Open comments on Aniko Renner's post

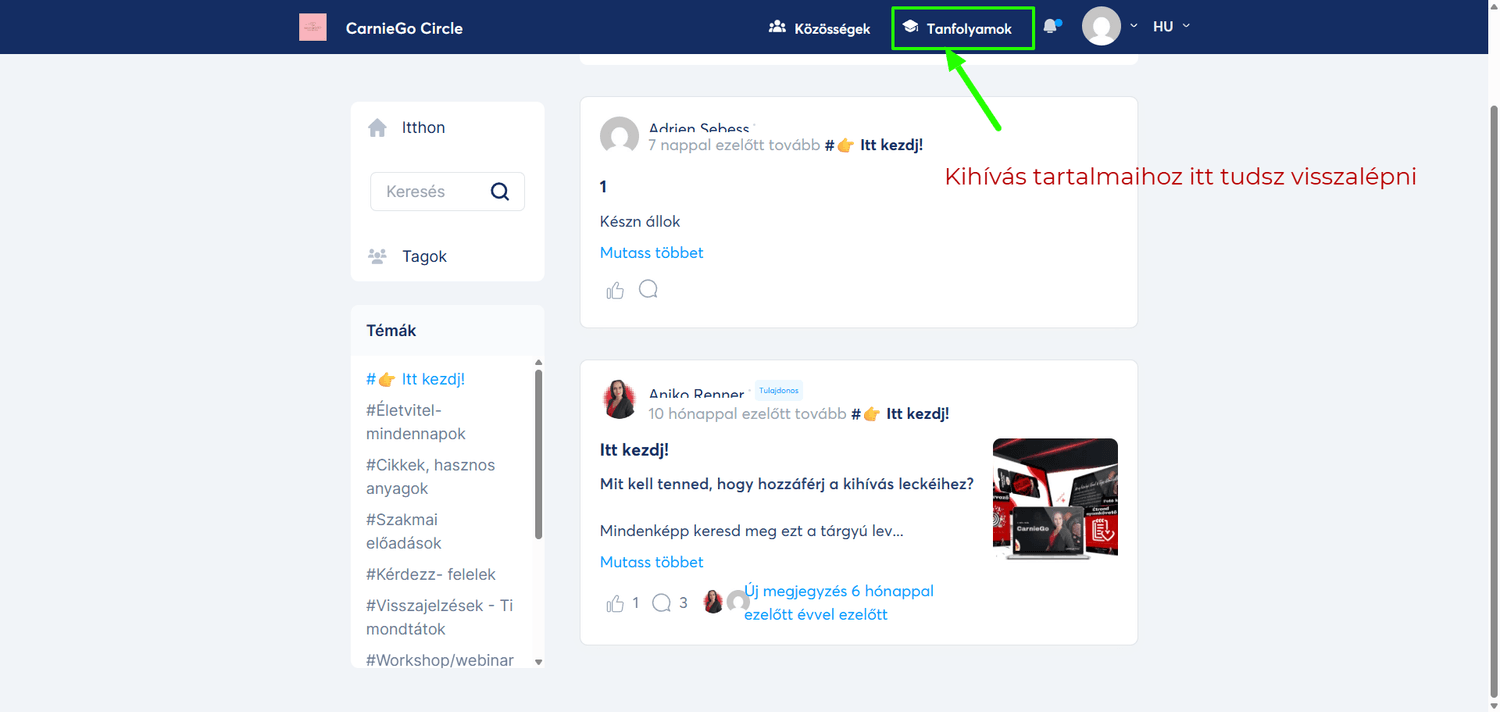coord(661,603)
